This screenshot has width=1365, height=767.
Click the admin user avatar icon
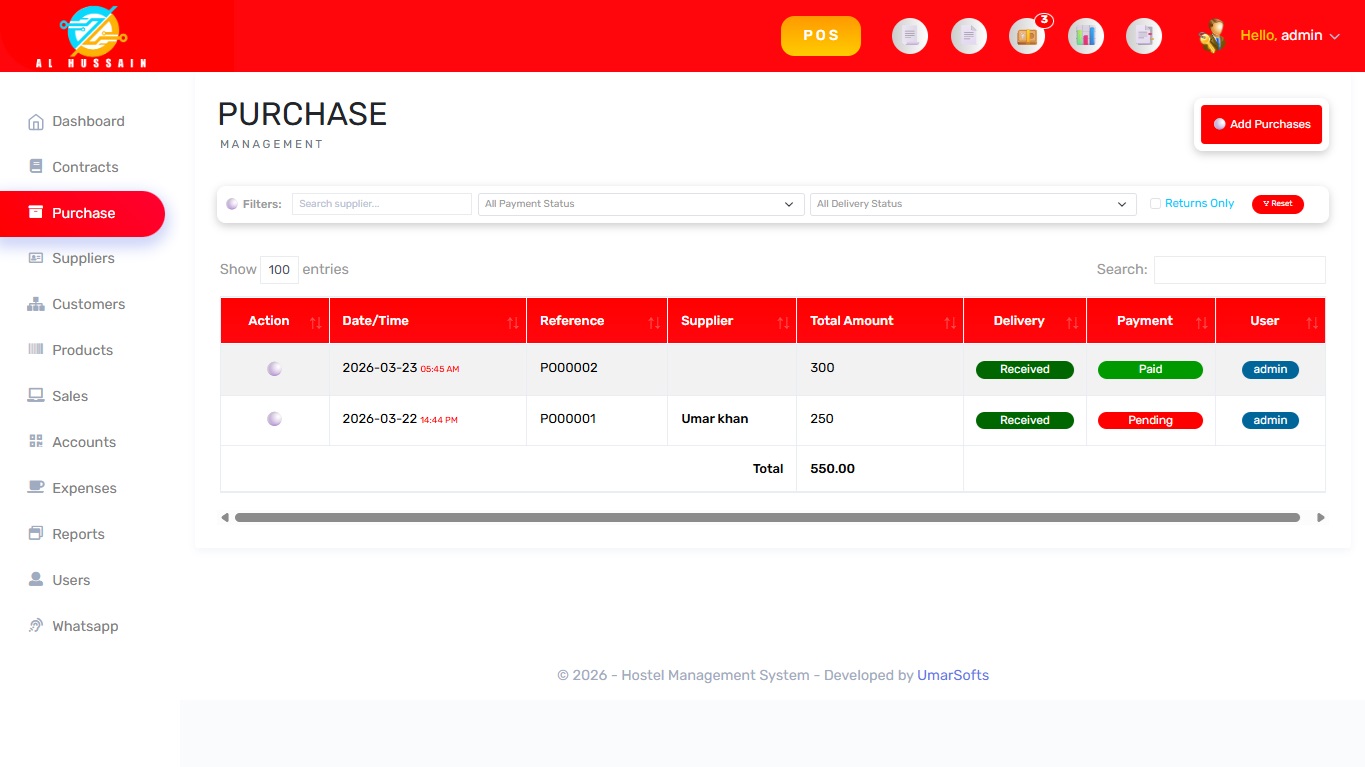click(x=1212, y=36)
